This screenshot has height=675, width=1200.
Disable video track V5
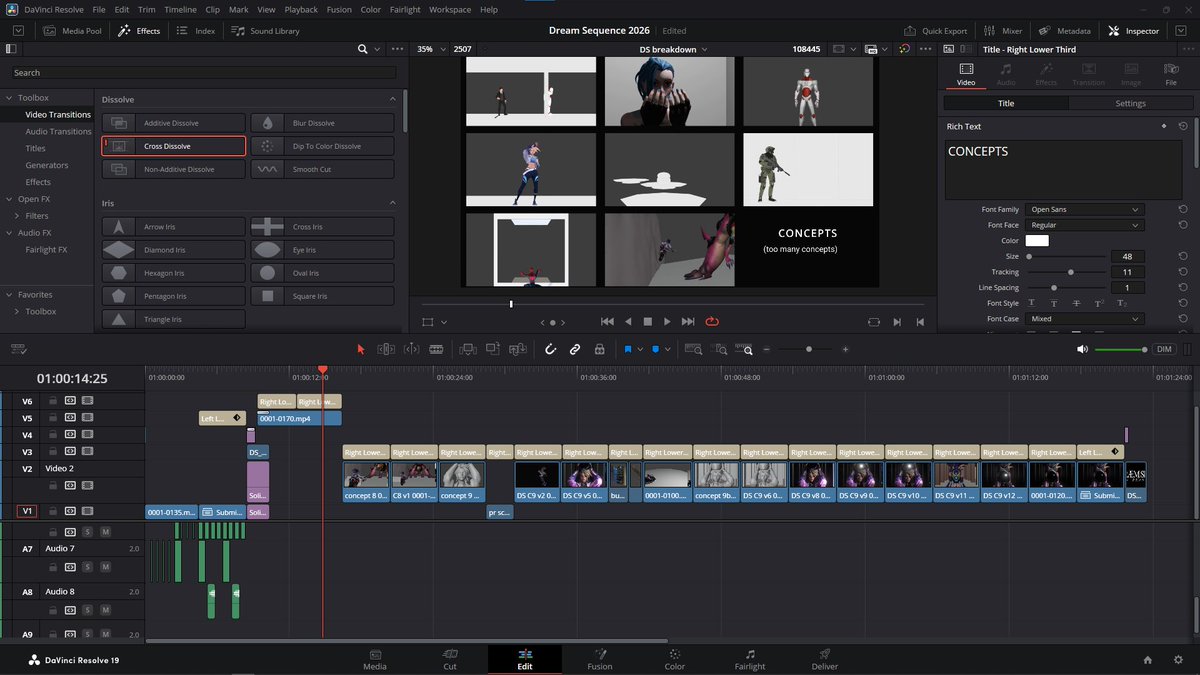point(87,417)
